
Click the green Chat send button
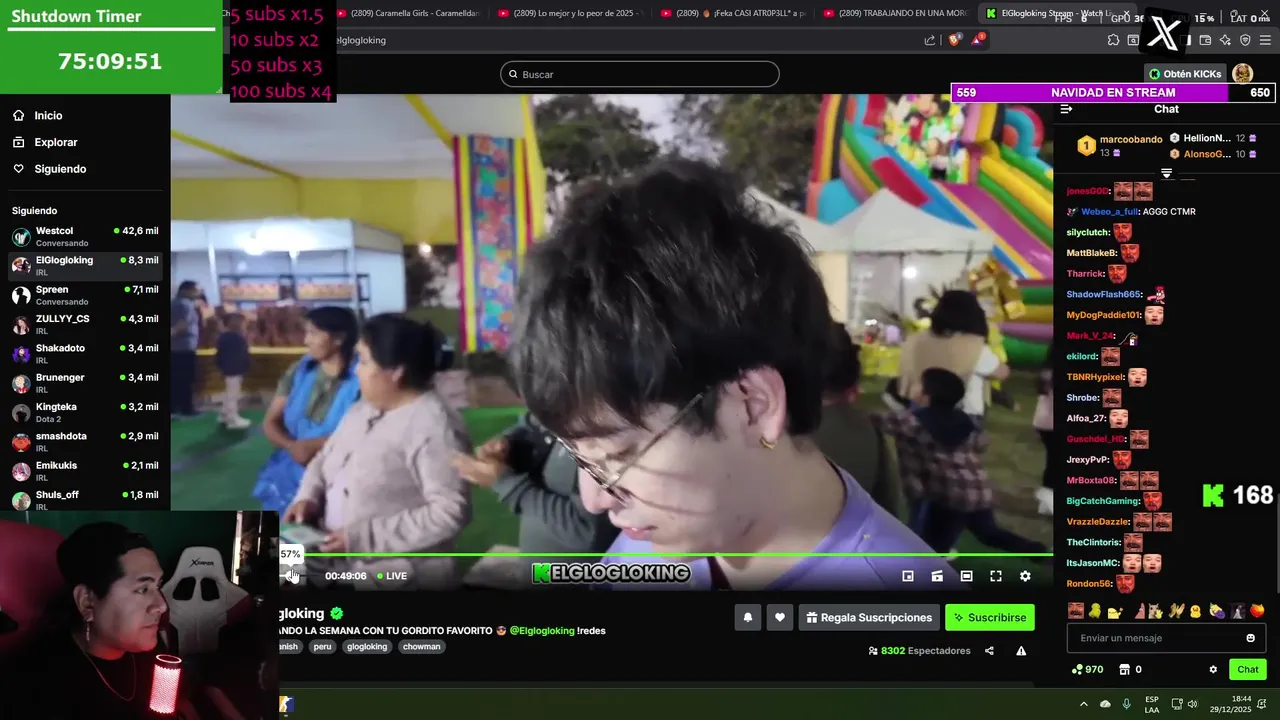point(1248,670)
